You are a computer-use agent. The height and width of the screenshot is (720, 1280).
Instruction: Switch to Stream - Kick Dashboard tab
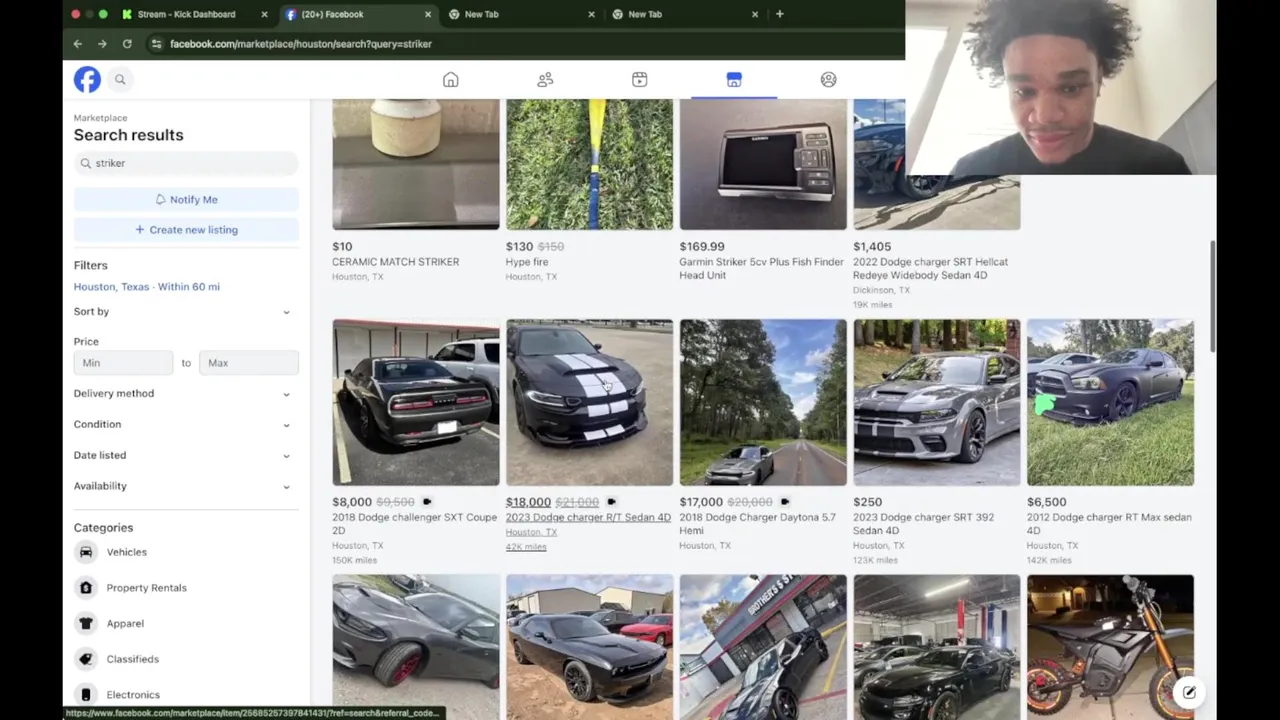(x=193, y=14)
